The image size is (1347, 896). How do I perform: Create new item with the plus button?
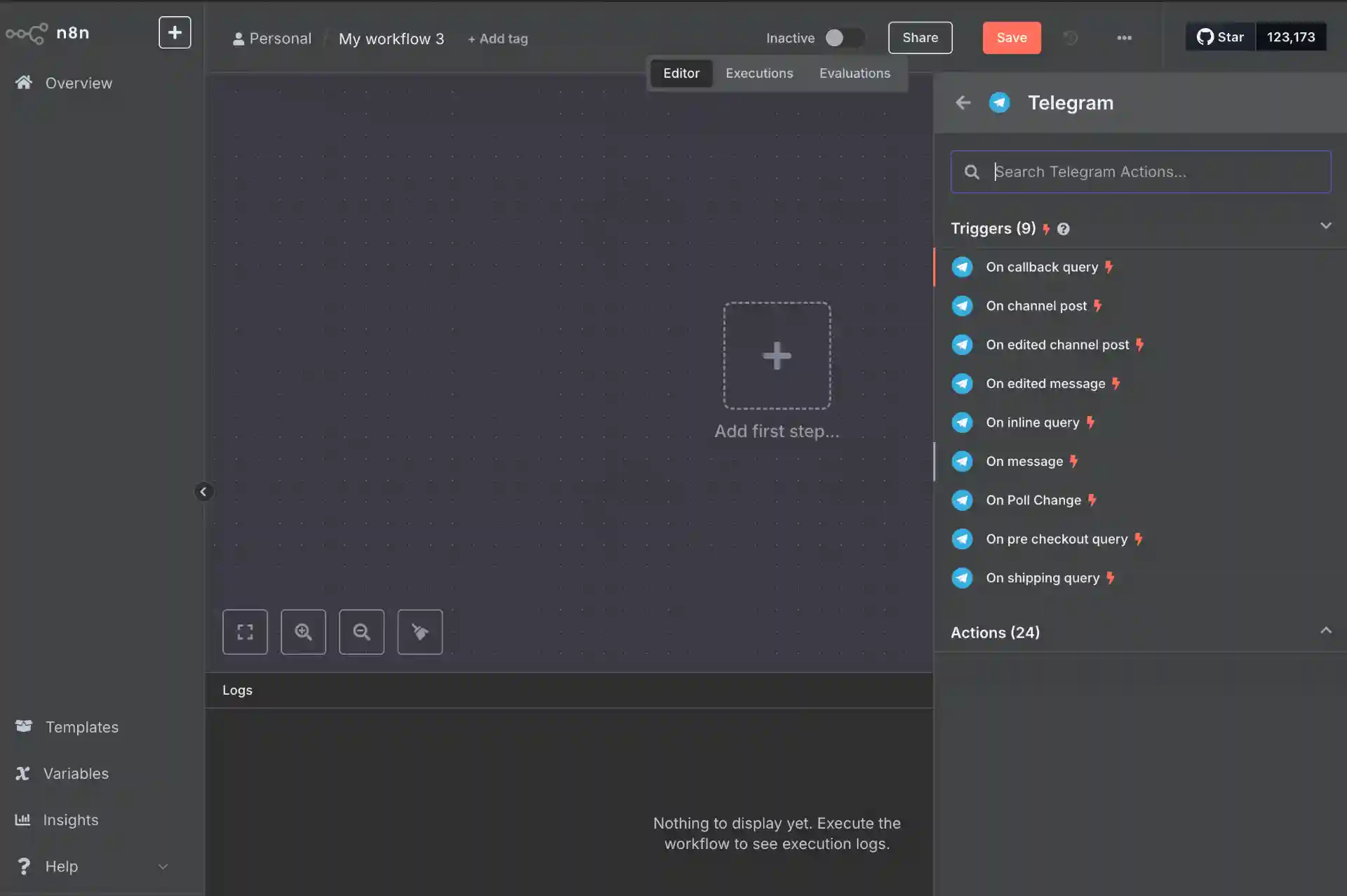(x=175, y=32)
